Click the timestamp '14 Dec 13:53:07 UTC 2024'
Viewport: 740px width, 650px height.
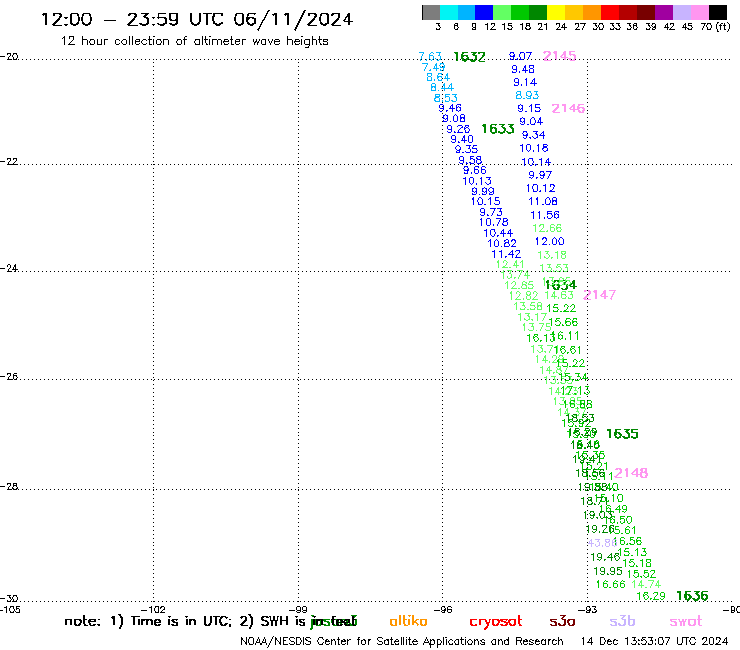655,642
